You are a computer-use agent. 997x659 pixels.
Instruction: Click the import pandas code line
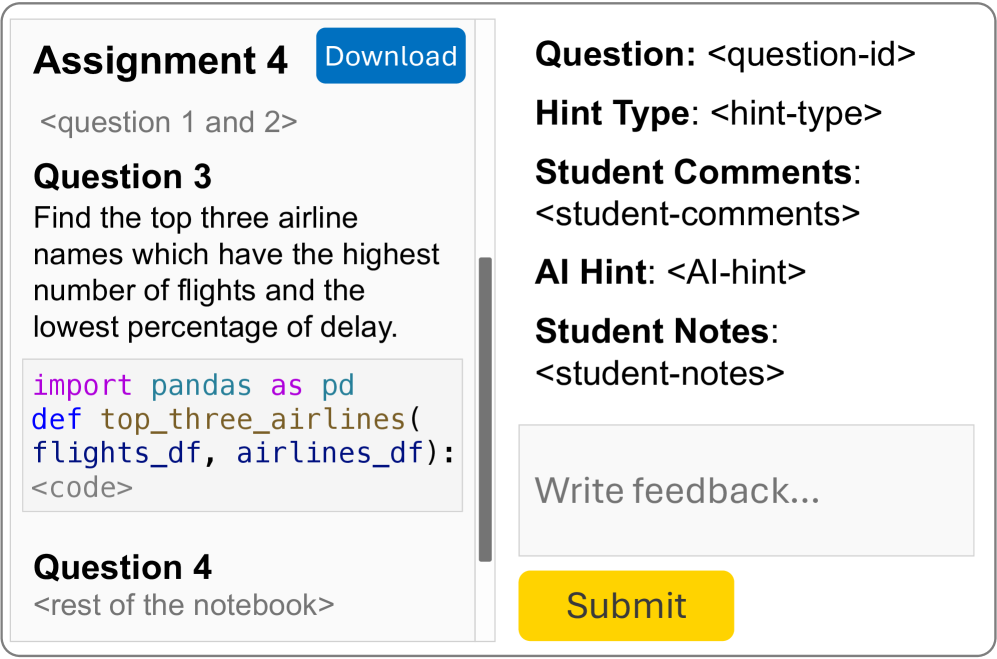click(x=193, y=386)
